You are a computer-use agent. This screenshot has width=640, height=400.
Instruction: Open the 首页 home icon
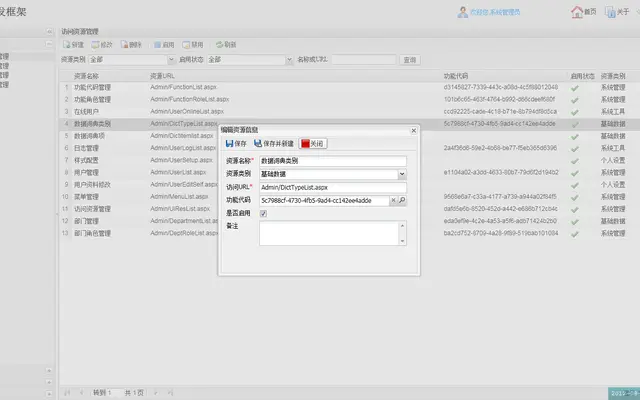click(577, 12)
